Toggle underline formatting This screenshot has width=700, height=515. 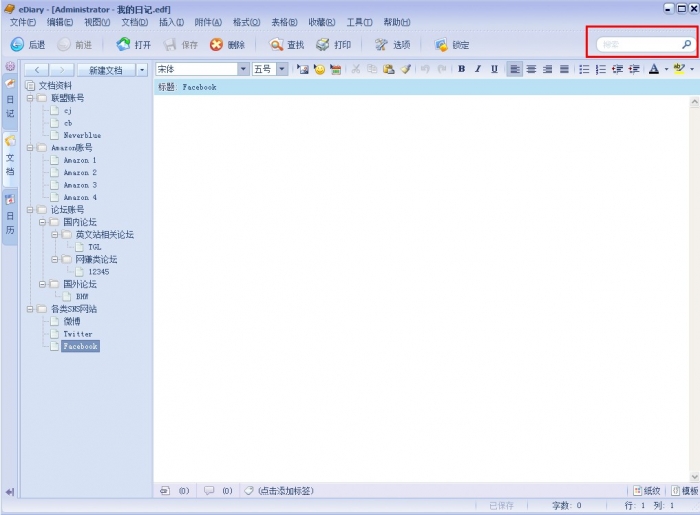pos(494,69)
